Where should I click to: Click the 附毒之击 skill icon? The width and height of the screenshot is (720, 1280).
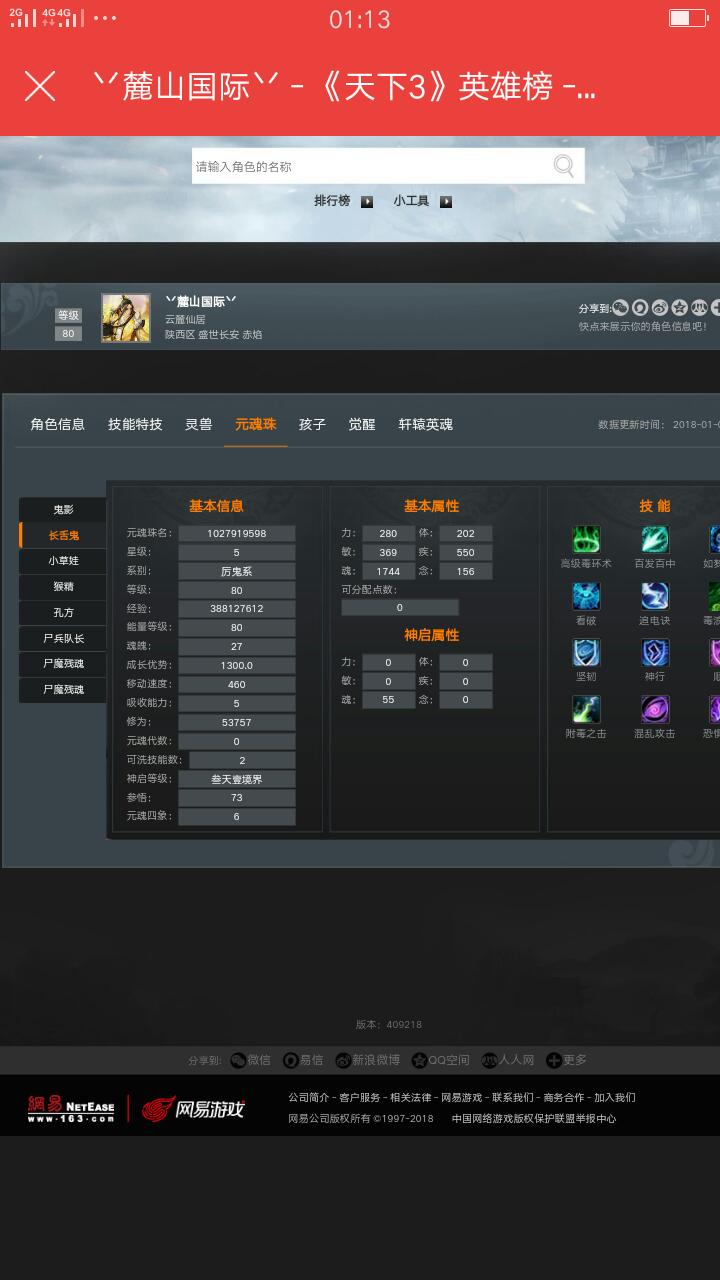pos(586,710)
